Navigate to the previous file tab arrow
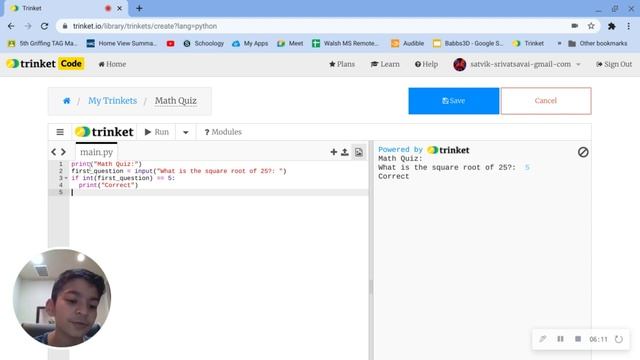 [x=54, y=152]
